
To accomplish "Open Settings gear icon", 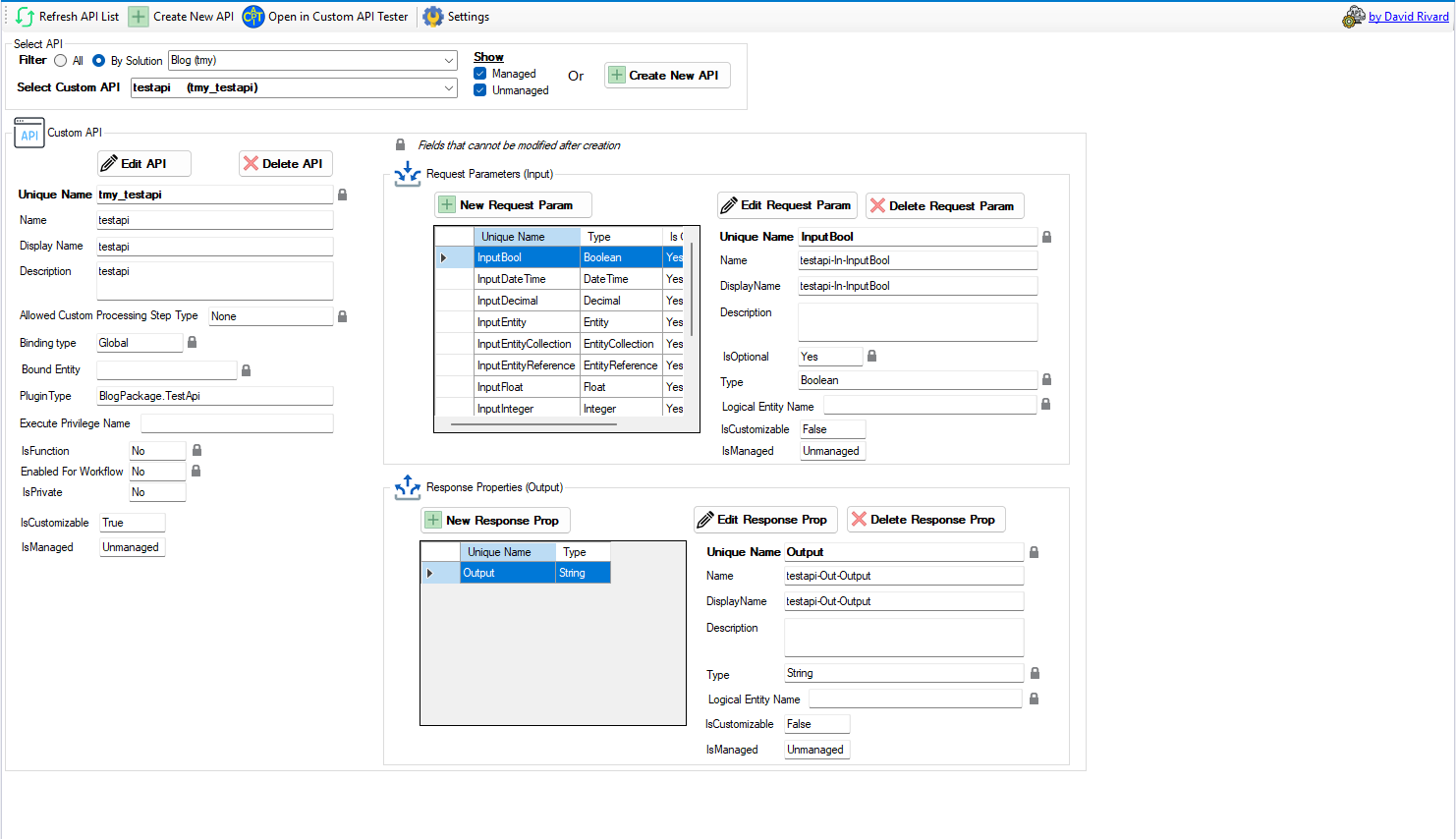I will pos(433,17).
